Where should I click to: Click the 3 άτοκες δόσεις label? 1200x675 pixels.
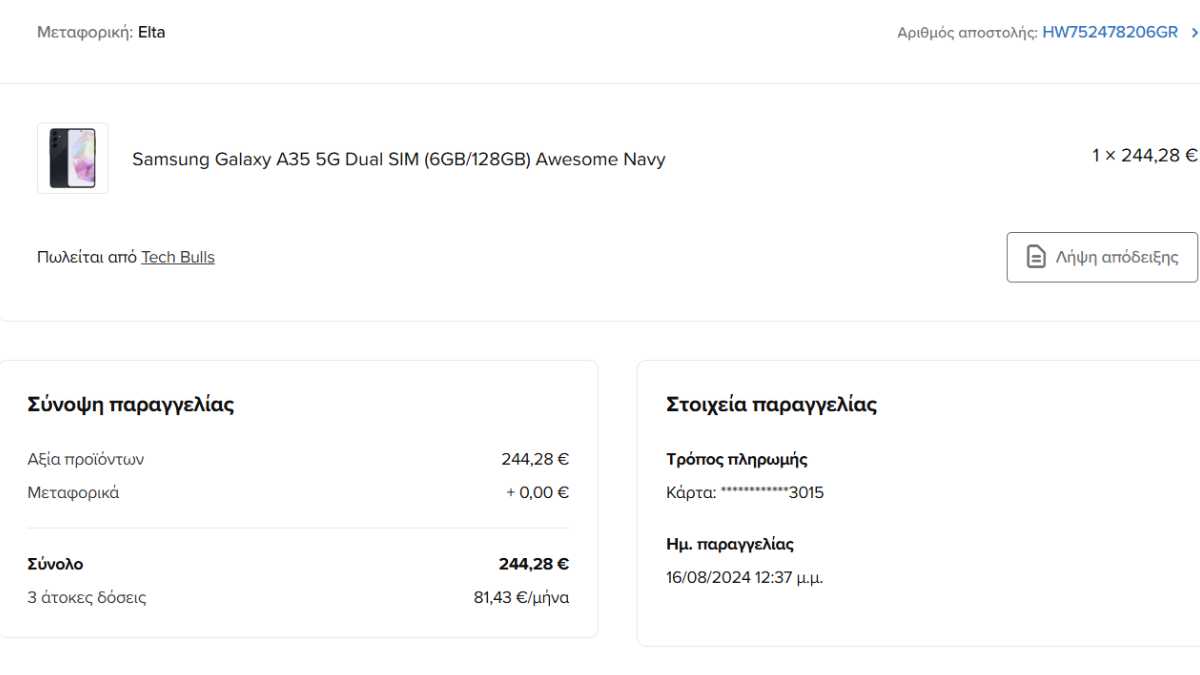[x=87, y=598]
